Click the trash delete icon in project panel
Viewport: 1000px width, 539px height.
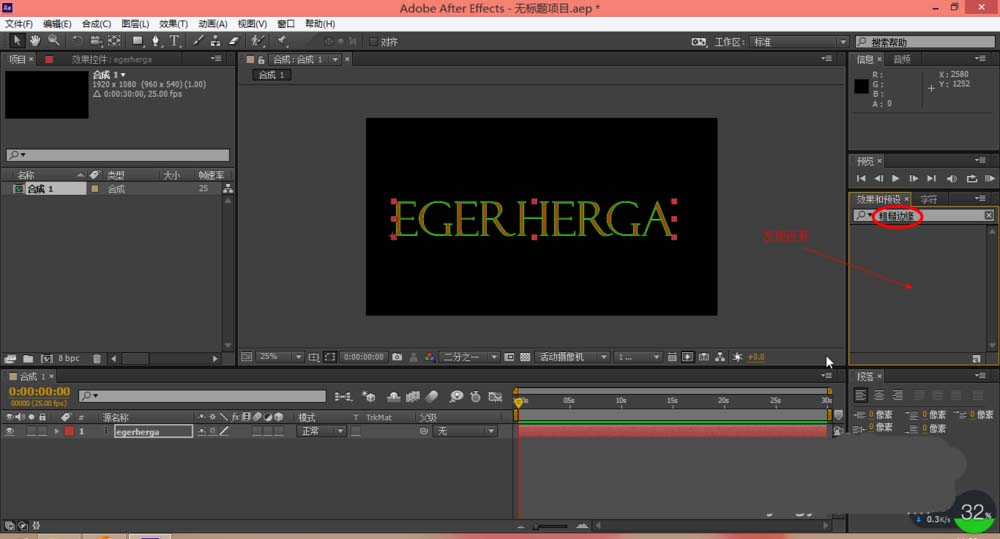click(x=97, y=358)
